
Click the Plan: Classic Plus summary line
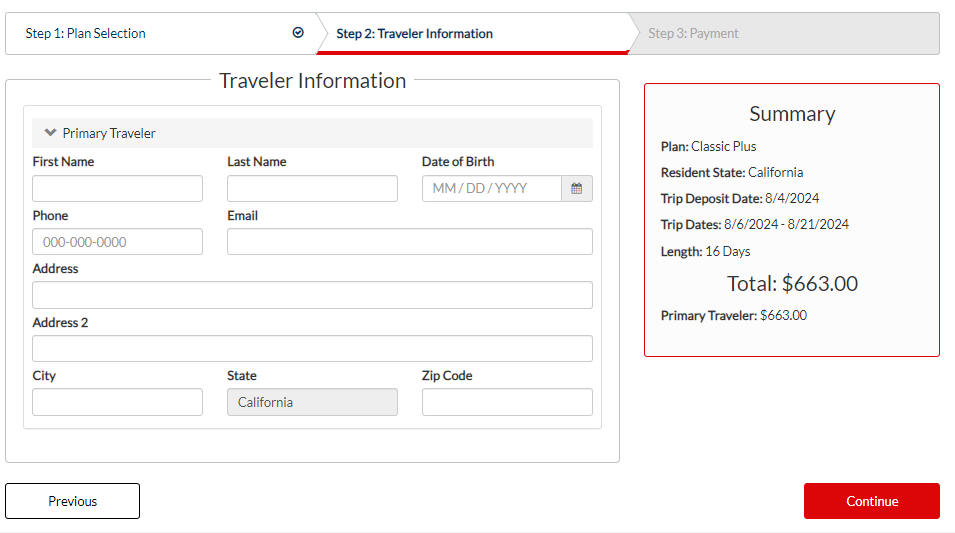pos(708,146)
